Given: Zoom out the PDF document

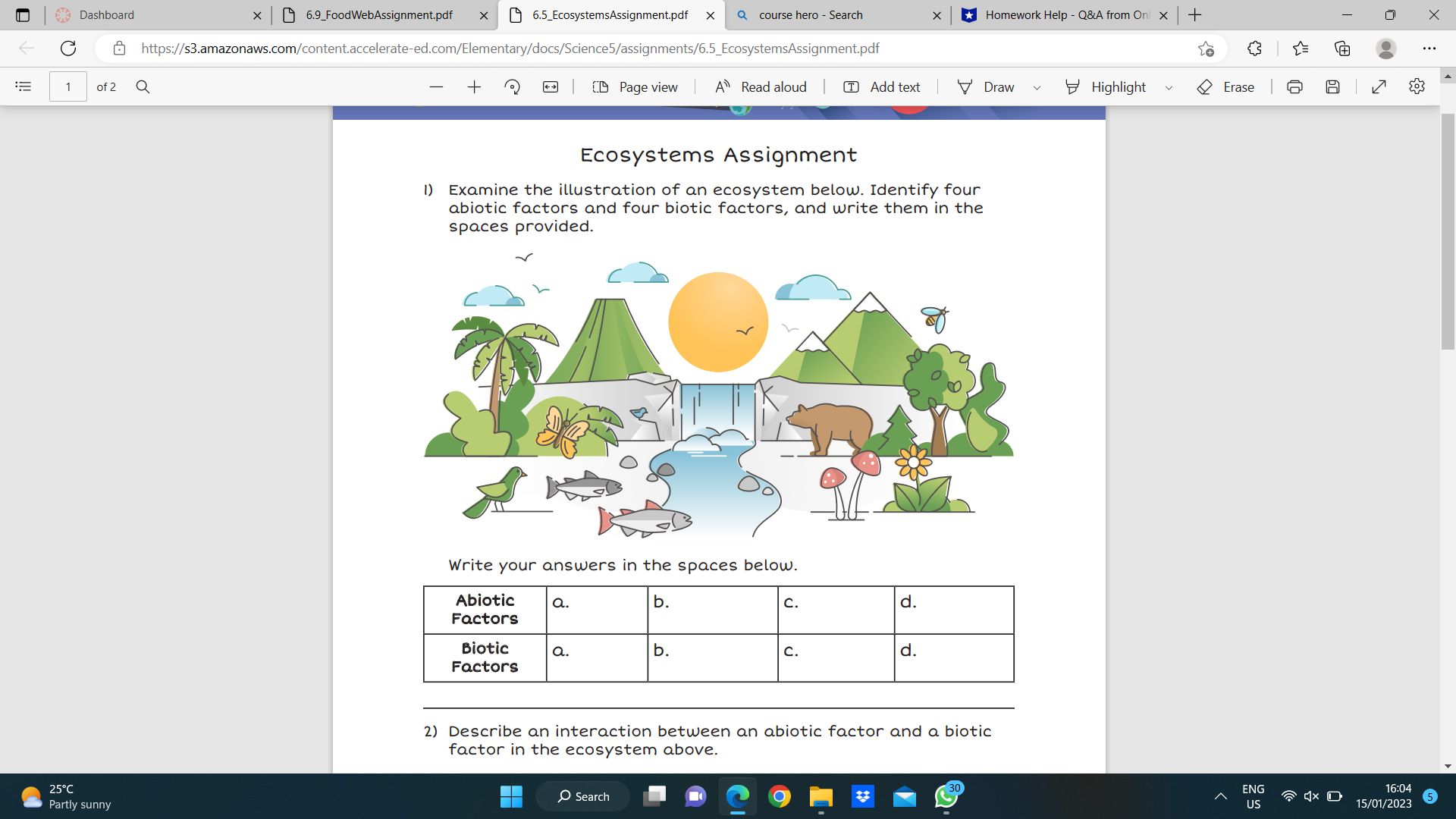Looking at the screenshot, I should click(437, 86).
